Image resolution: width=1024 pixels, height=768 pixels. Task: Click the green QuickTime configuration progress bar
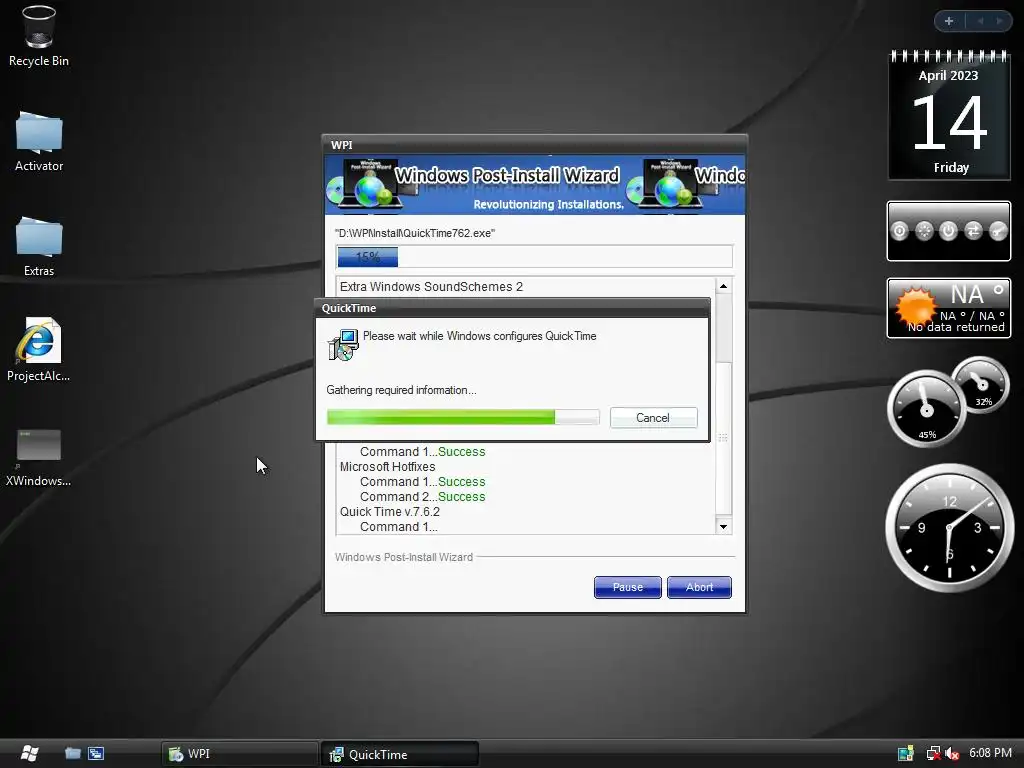pyautogui.click(x=463, y=417)
